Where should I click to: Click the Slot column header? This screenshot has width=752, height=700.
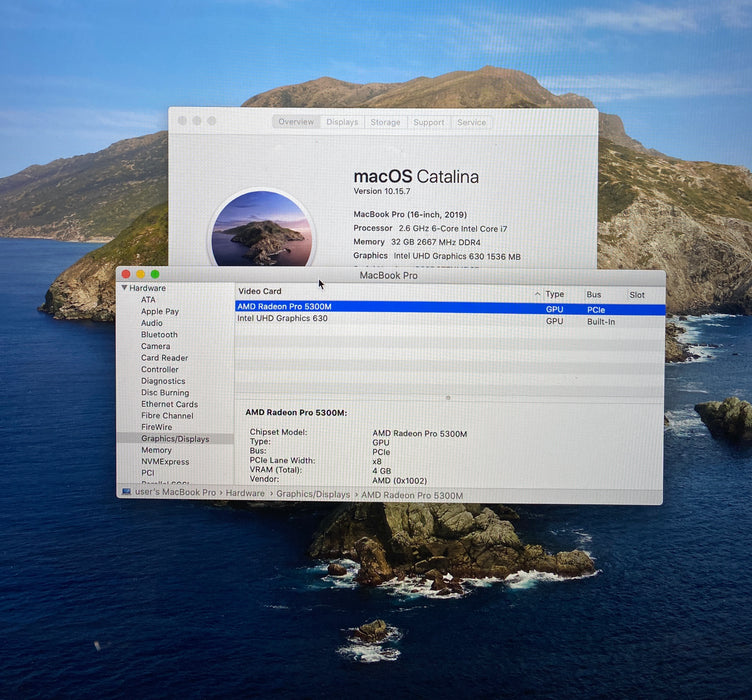click(637, 295)
